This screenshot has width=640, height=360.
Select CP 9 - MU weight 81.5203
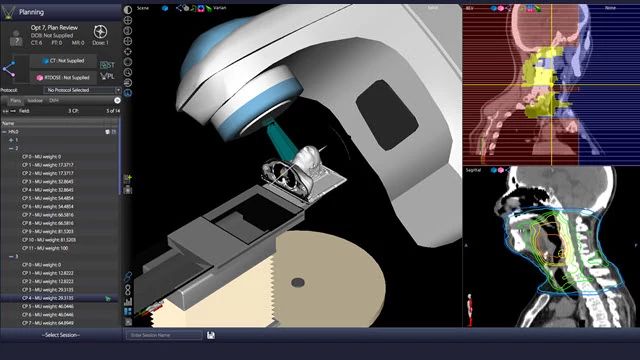[x=48, y=231]
